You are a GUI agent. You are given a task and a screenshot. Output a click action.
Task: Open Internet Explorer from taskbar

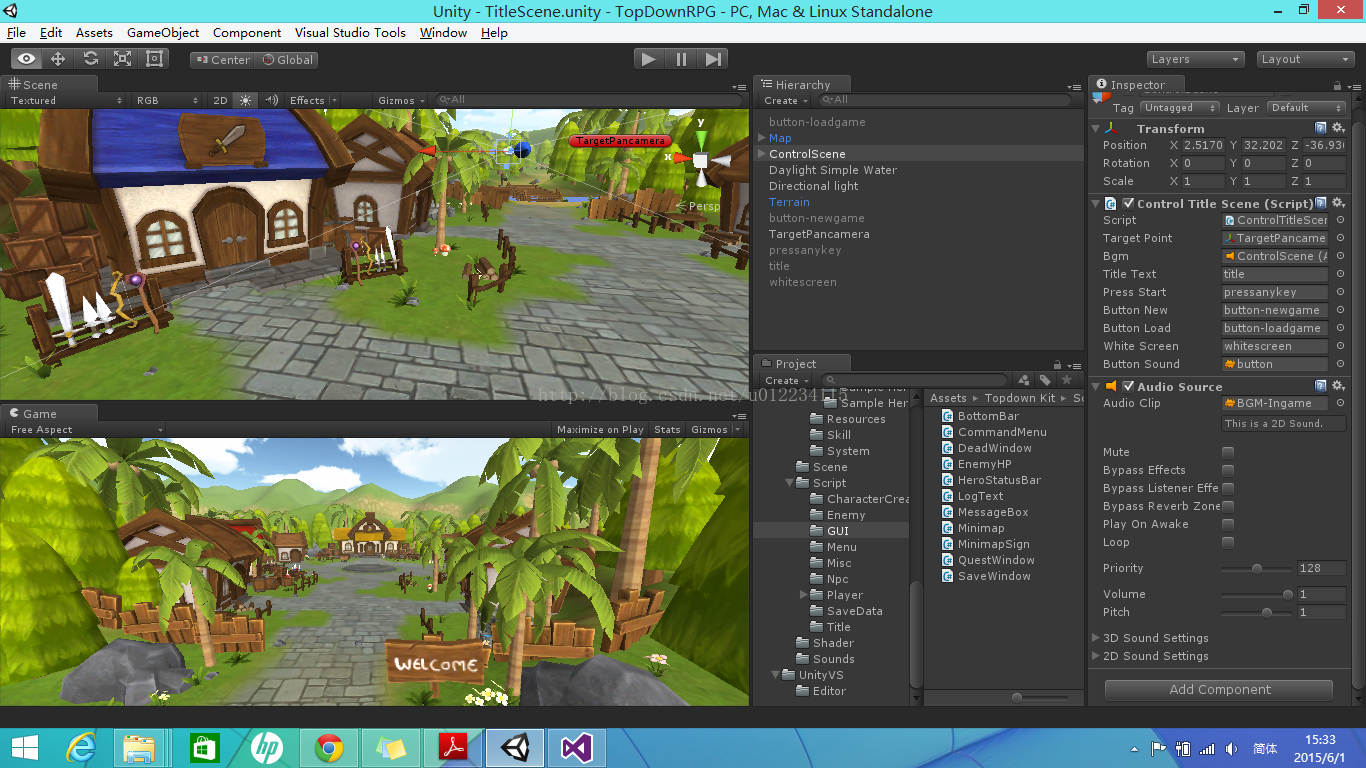point(81,748)
